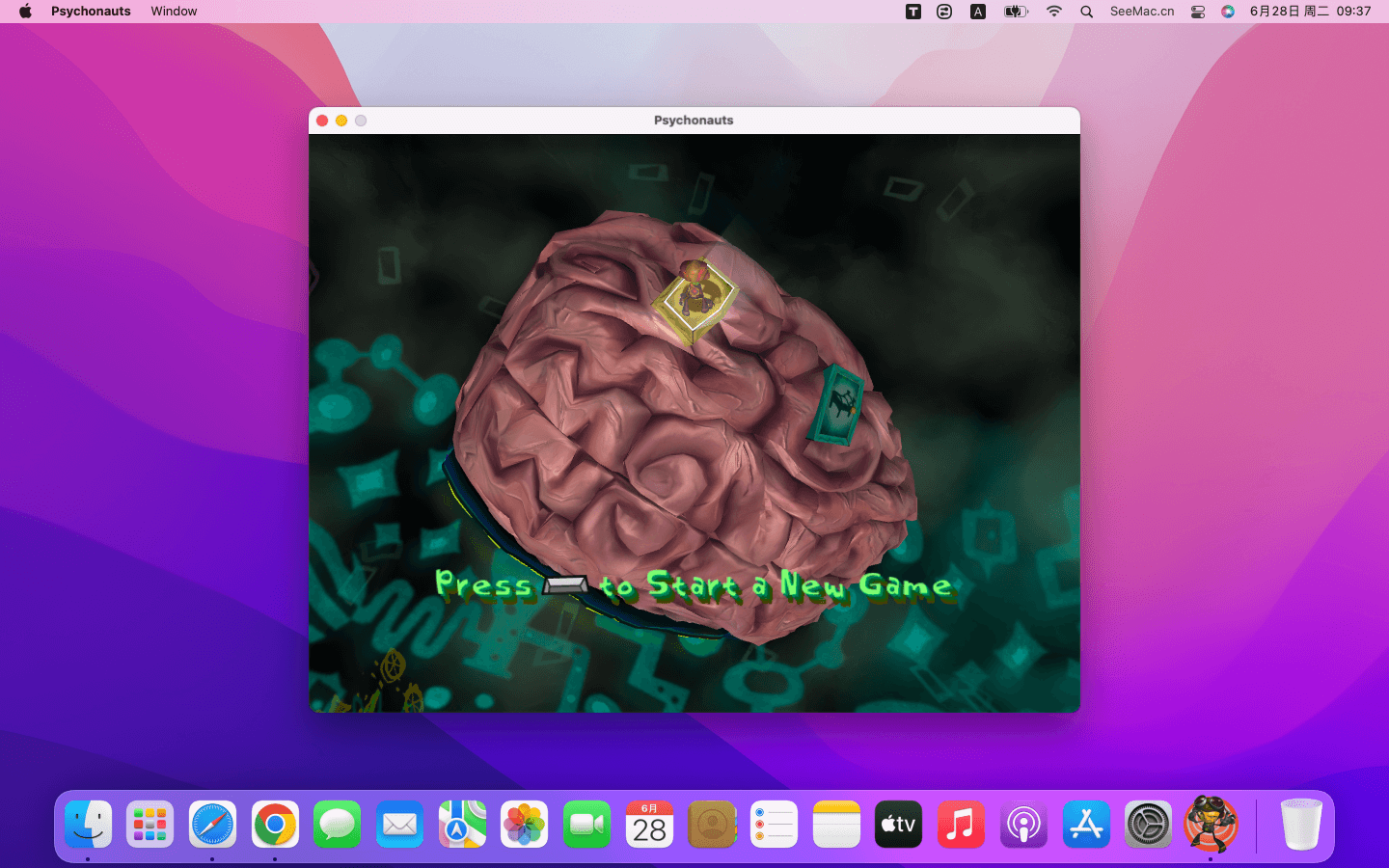Image resolution: width=1389 pixels, height=868 pixels.
Task: Open the Psychonauts app menu
Action: [91, 12]
